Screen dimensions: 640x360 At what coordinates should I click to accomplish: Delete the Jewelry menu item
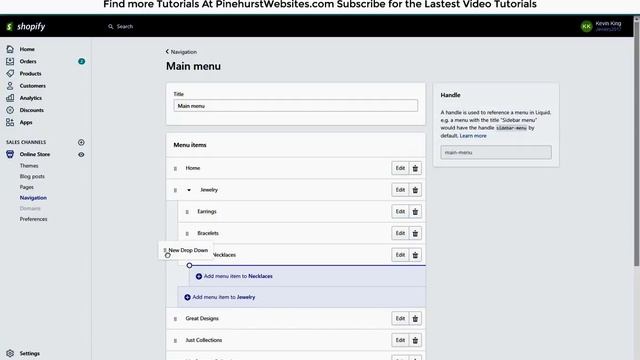(415, 190)
